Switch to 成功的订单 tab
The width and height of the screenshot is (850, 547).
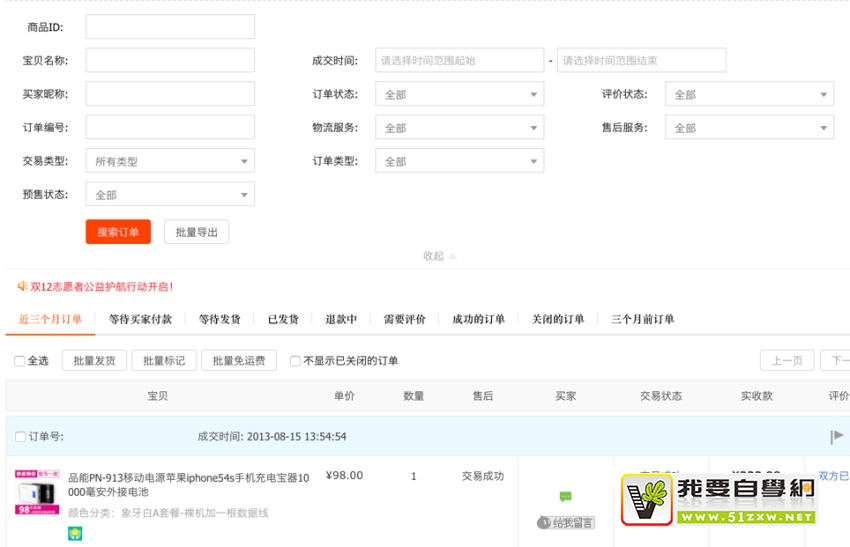(479, 319)
